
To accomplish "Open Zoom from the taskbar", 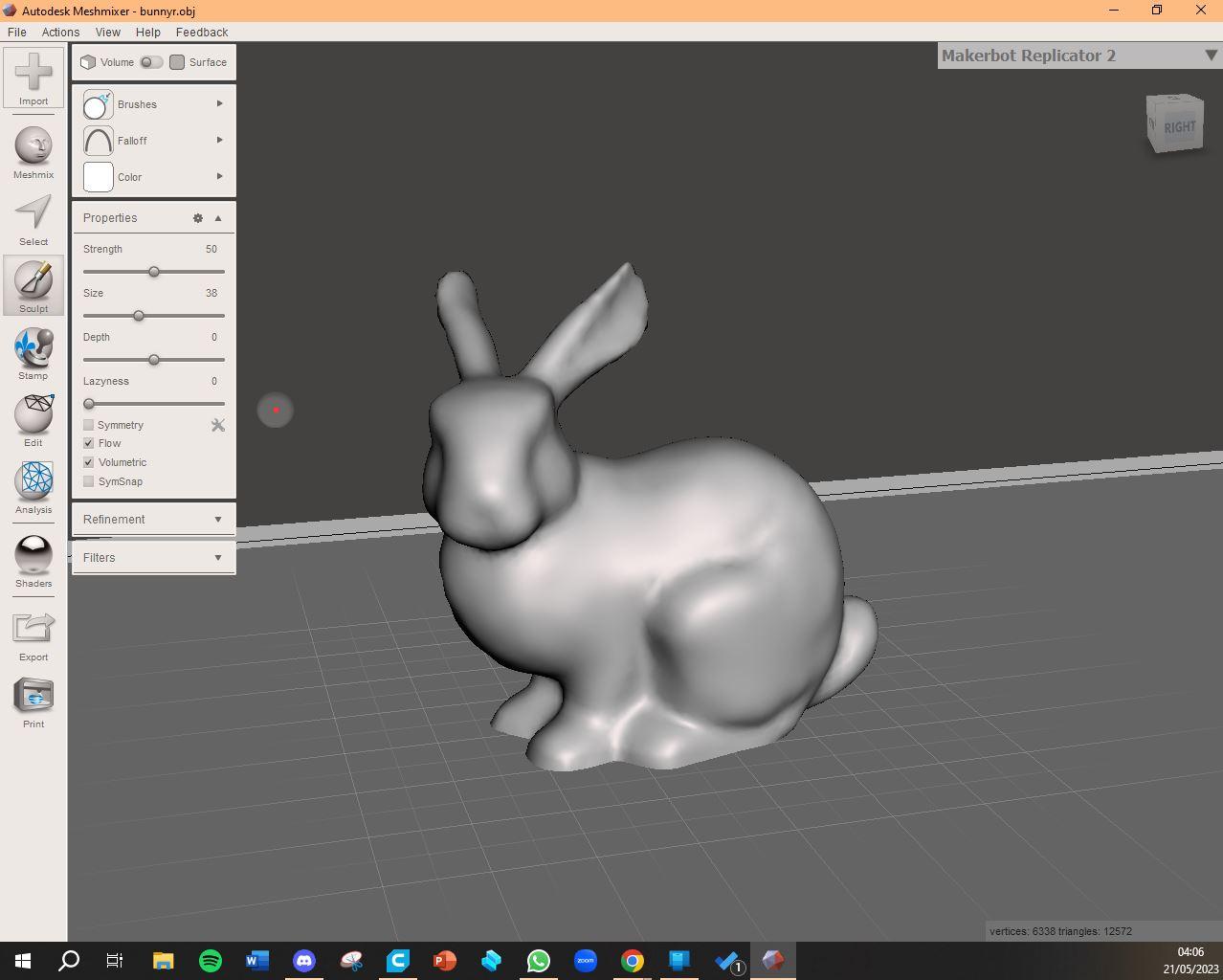I will (586, 960).
